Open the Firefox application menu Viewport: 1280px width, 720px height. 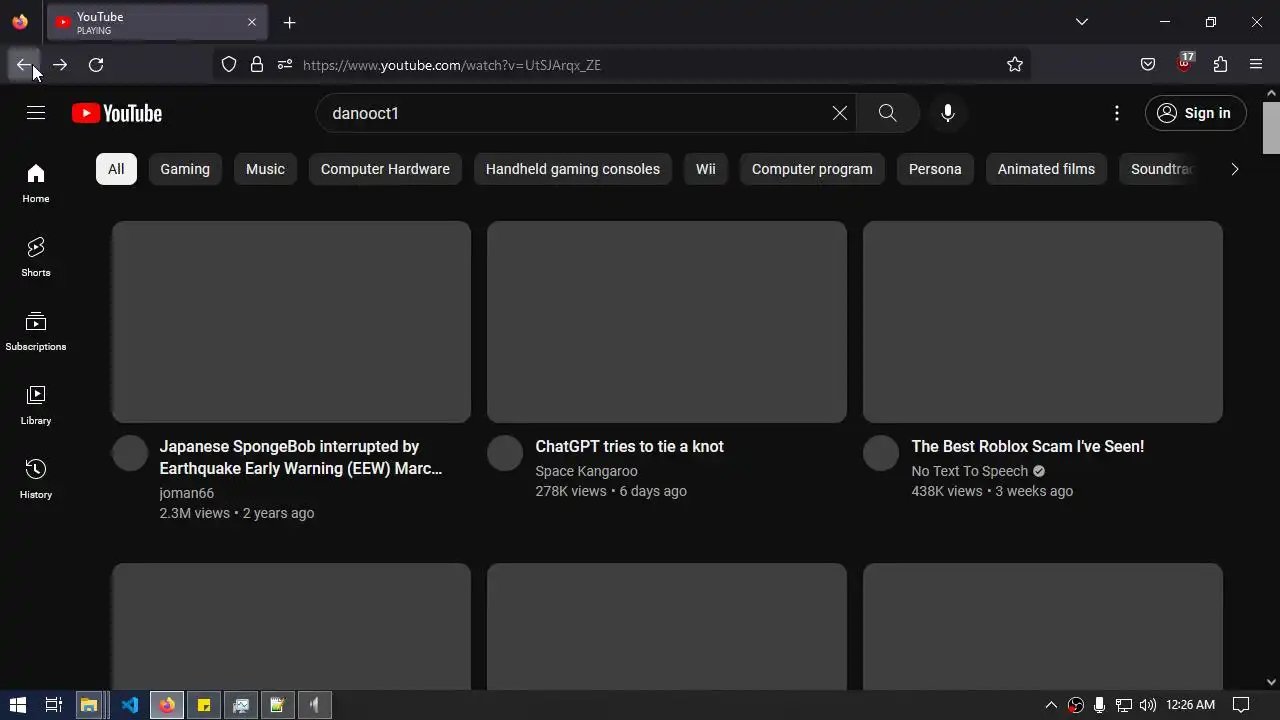[x=1256, y=65]
